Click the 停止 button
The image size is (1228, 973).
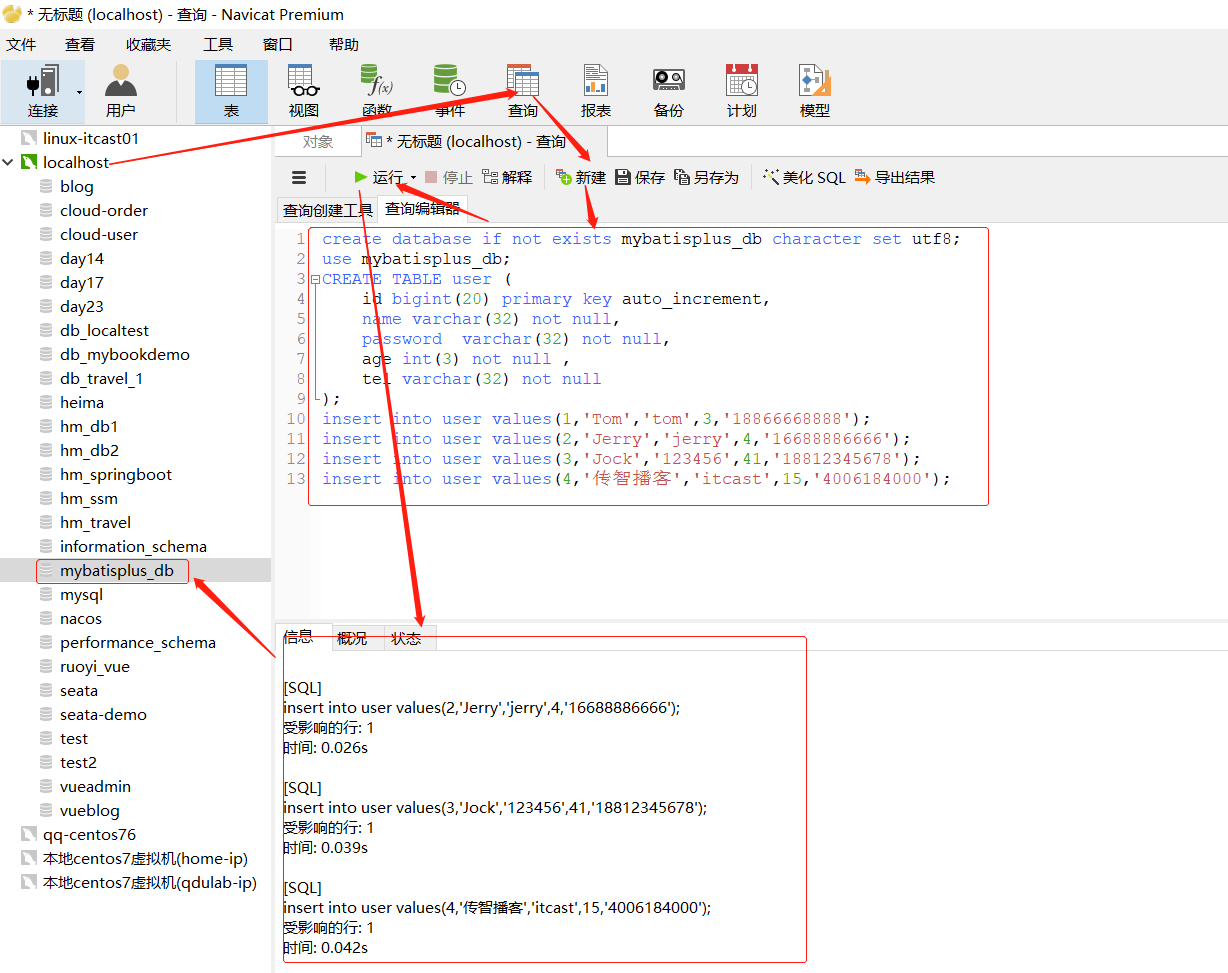(x=448, y=177)
